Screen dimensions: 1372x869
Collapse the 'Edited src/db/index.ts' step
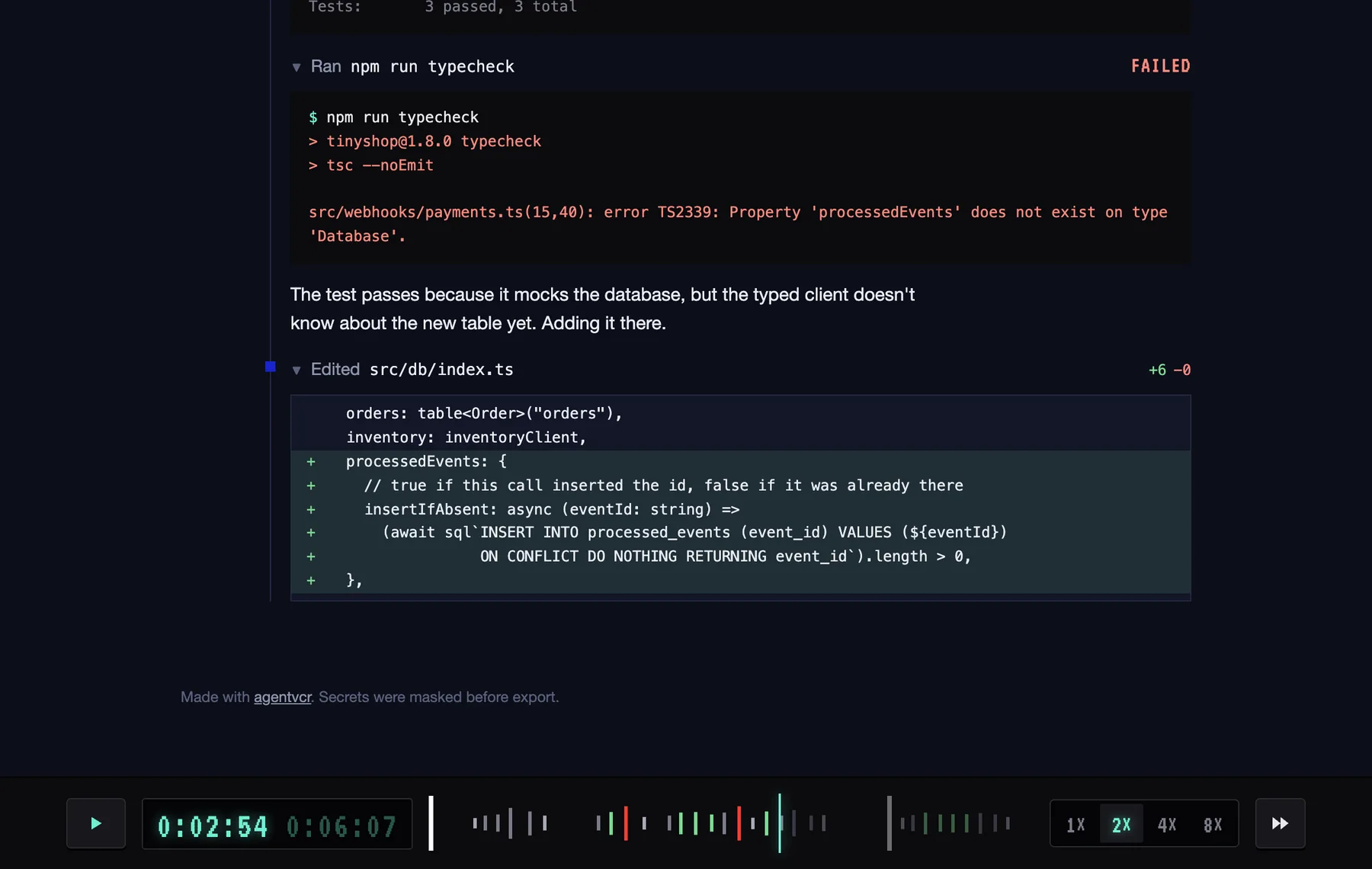click(x=297, y=370)
